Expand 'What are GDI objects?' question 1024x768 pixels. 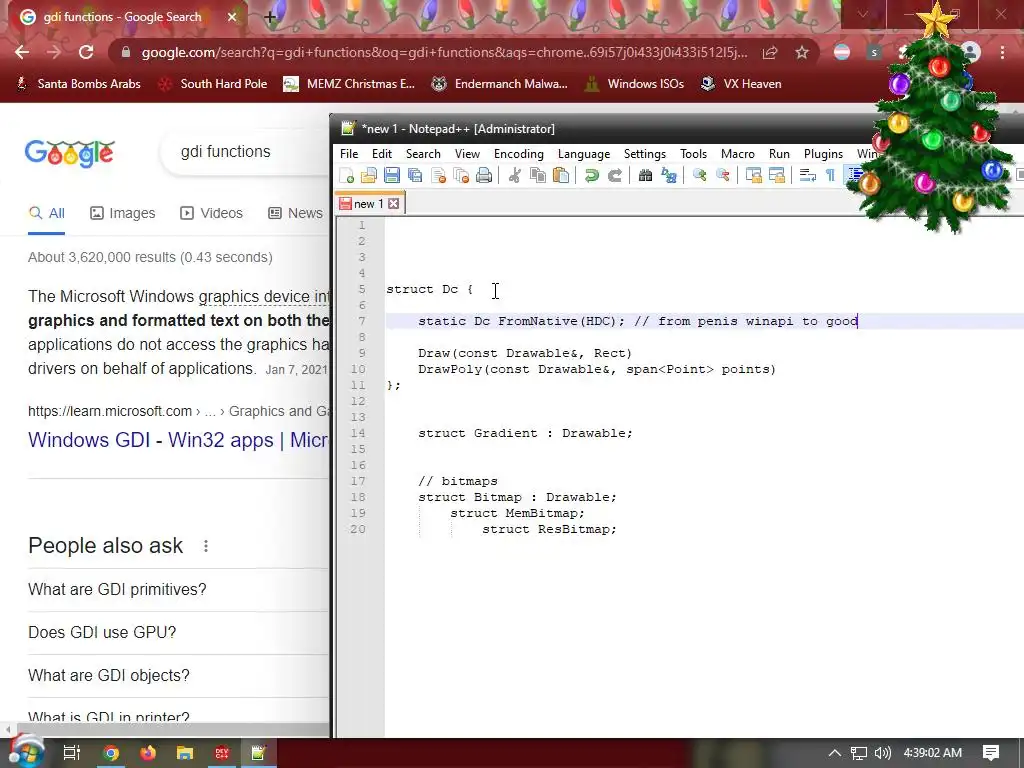point(178,675)
